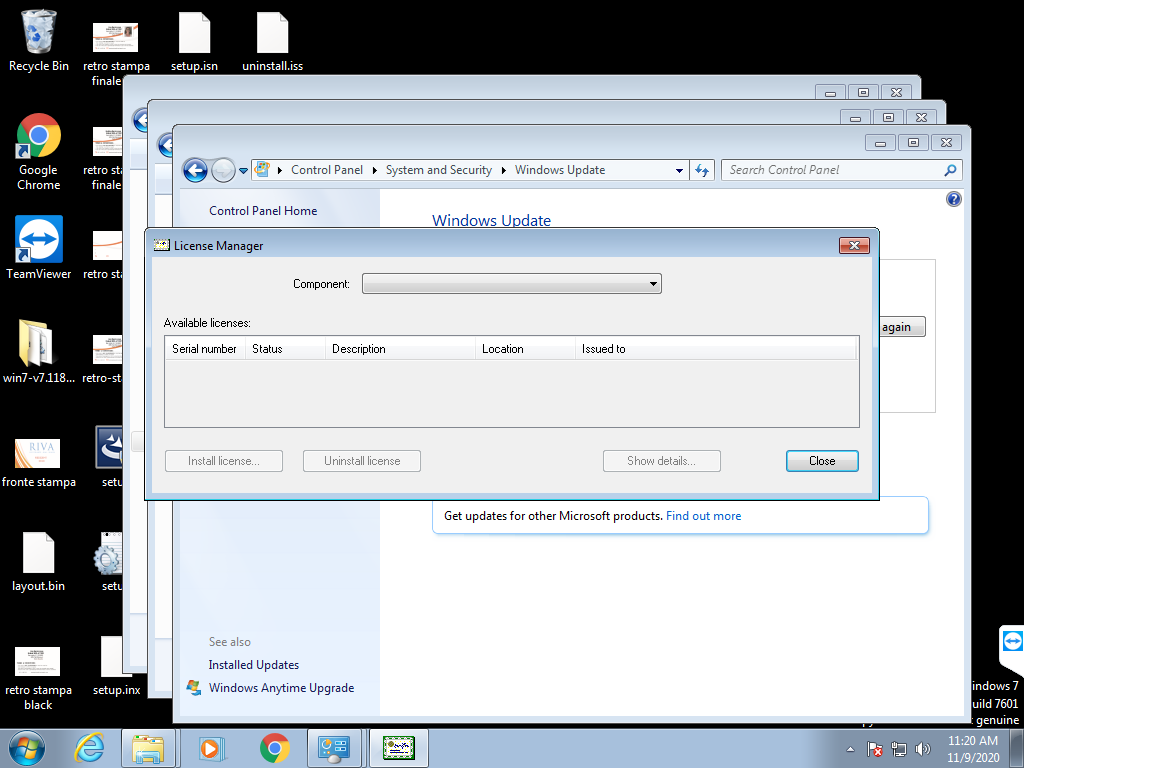Click the Control Panel help question-mark icon

click(953, 199)
